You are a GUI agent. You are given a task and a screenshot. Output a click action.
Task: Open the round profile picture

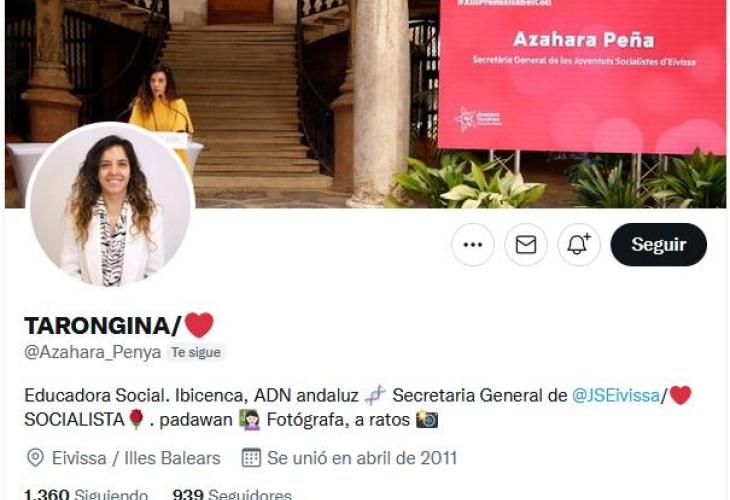[x=111, y=205]
